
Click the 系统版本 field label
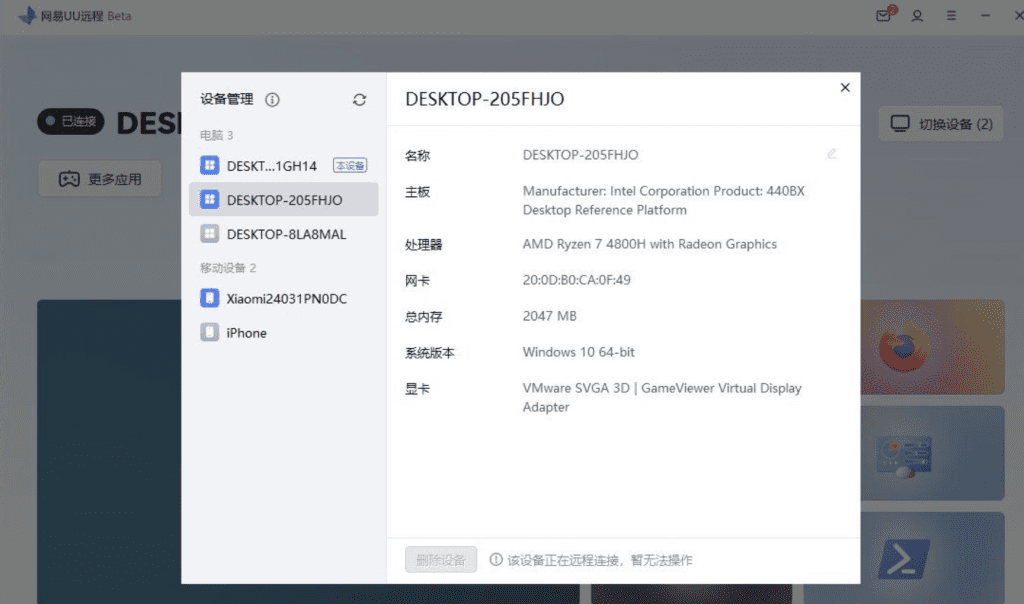point(430,353)
